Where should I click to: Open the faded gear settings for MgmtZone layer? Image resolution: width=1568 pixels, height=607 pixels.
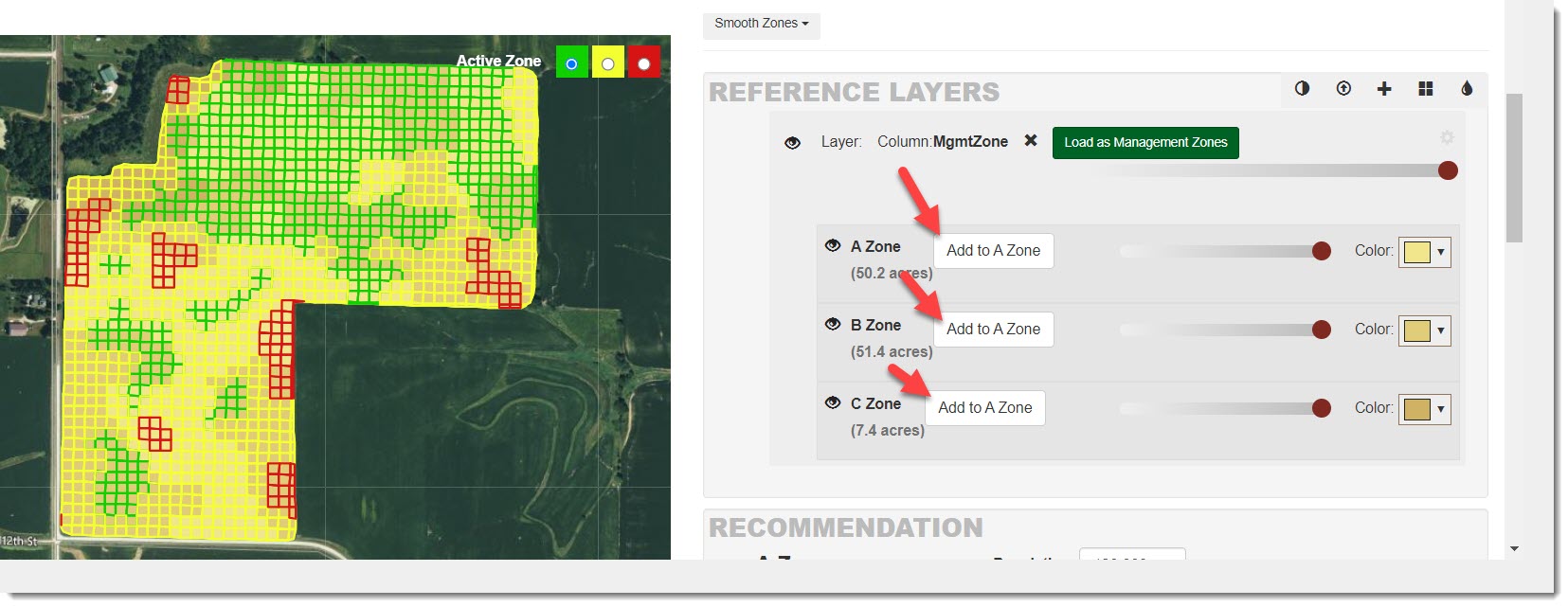tap(1447, 137)
